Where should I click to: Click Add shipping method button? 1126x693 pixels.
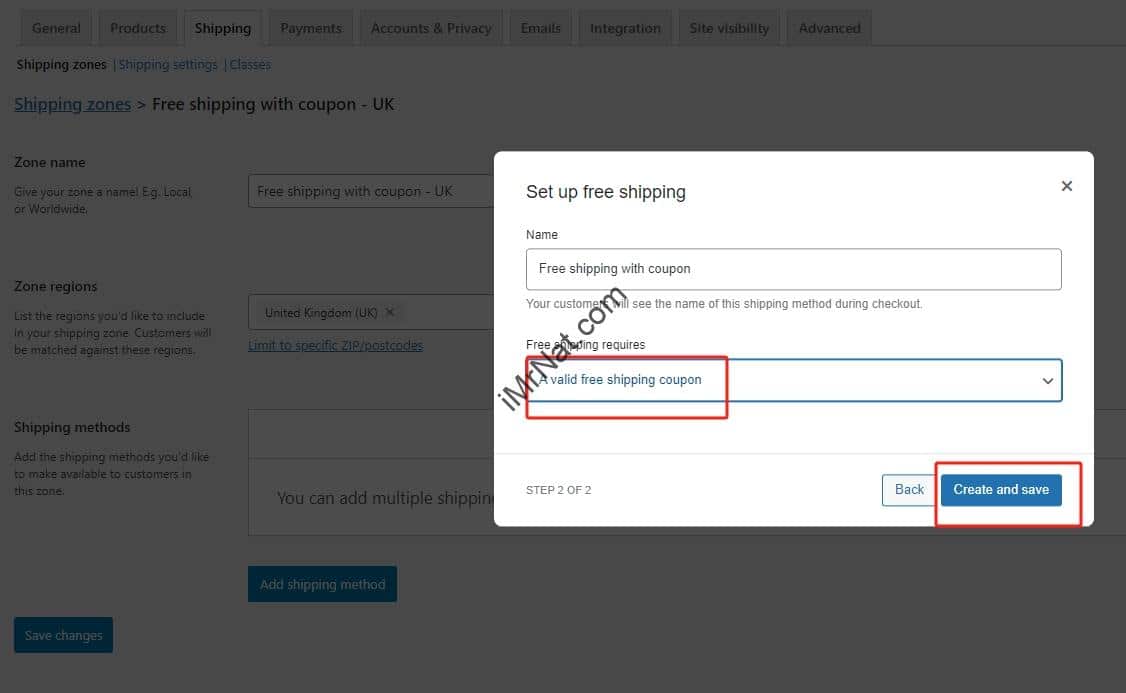(x=322, y=585)
